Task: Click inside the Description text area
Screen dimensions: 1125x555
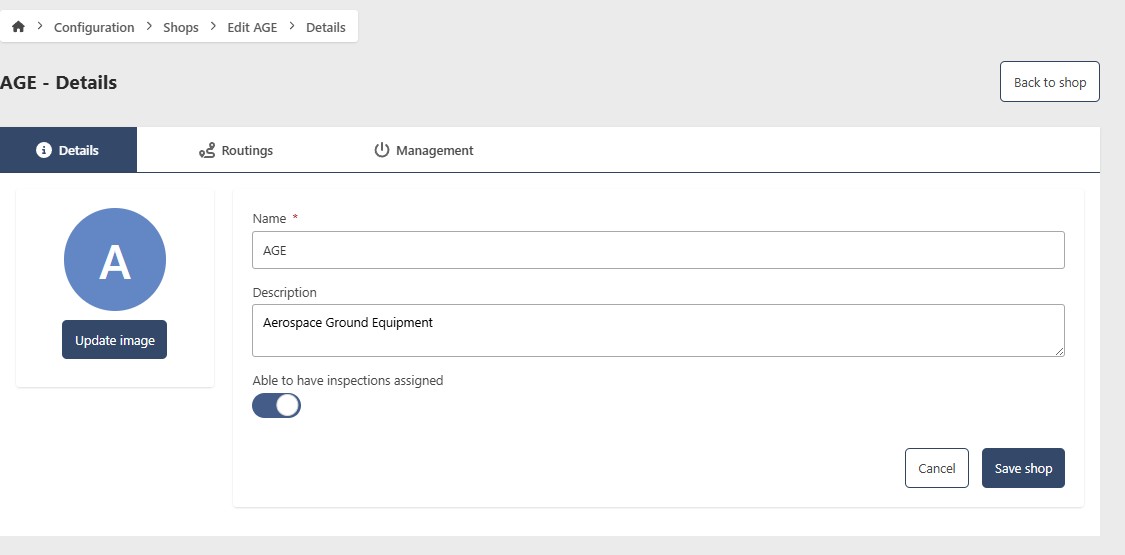Action: [x=658, y=330]
